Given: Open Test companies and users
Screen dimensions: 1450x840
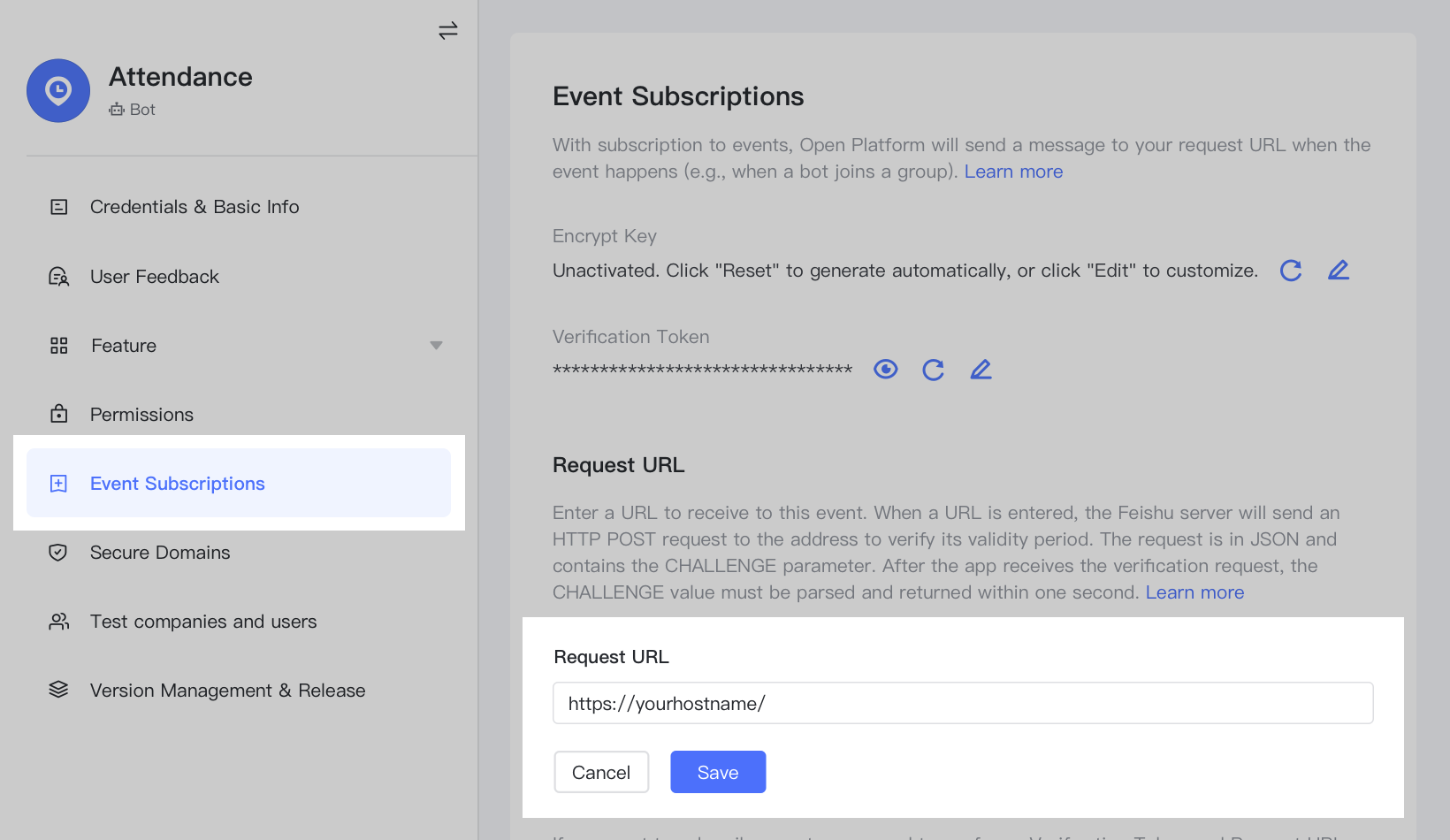Looking at the screenshot, I should point(203,622).
